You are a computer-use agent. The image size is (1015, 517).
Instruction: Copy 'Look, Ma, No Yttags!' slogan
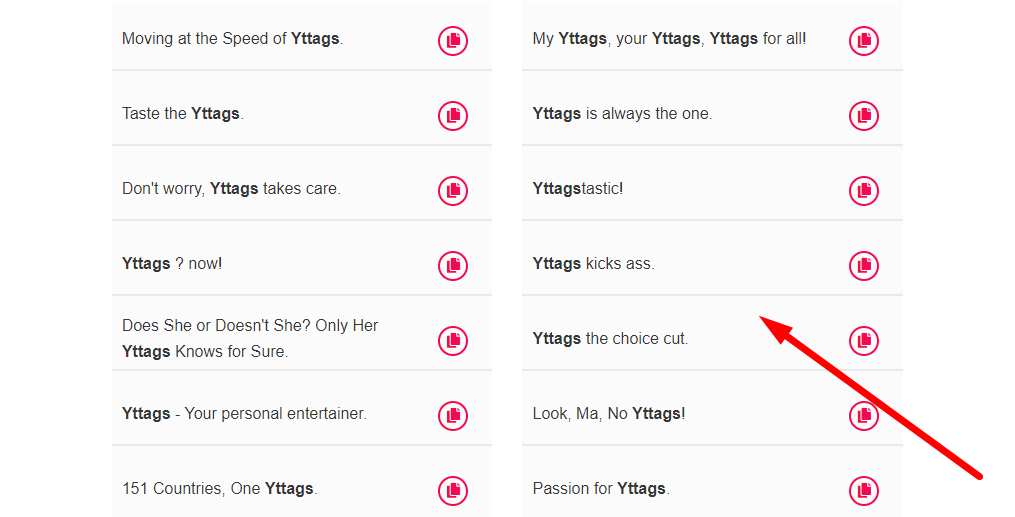pyautogui.click(x=864, y=416)
